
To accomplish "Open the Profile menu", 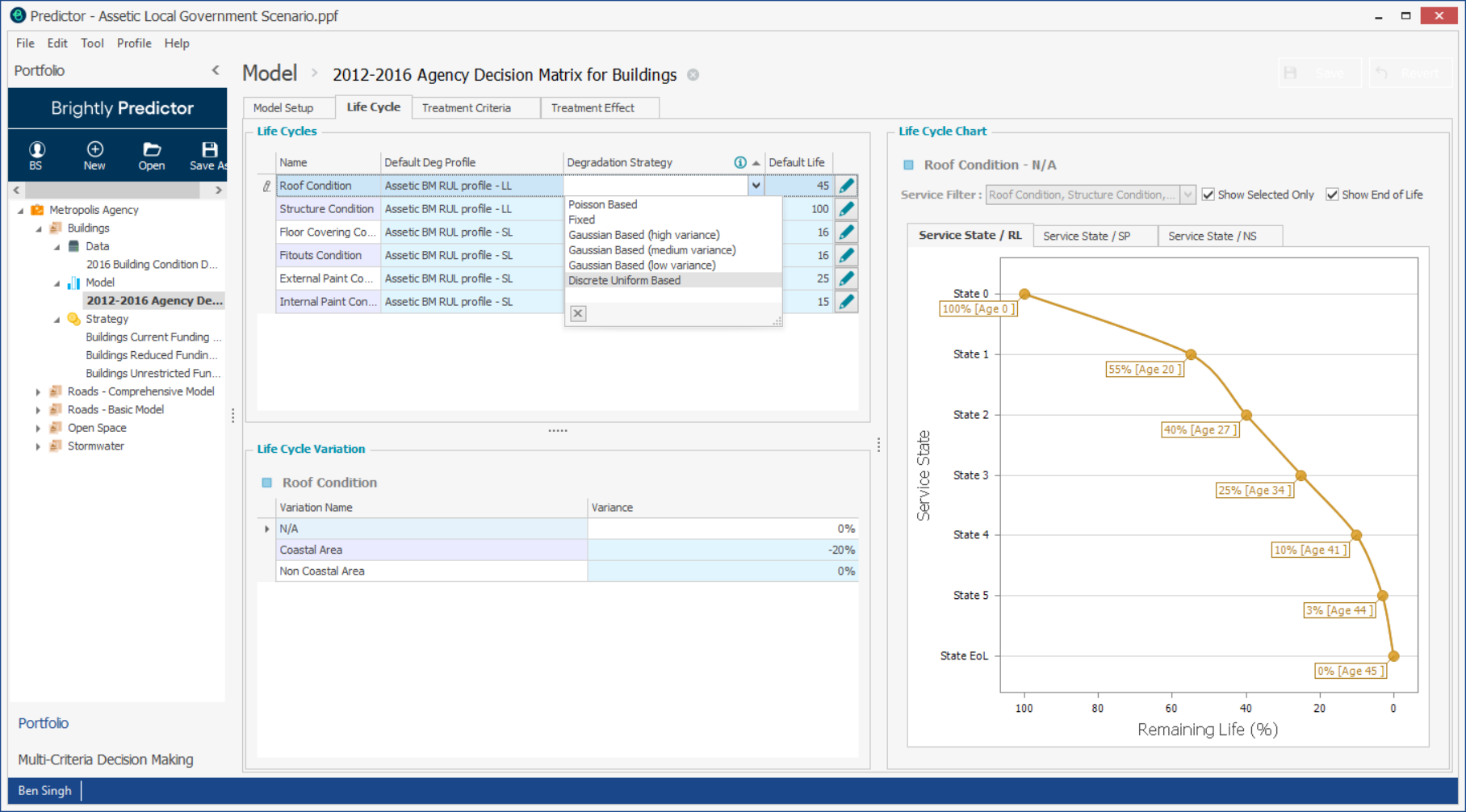I will (133, 44).
